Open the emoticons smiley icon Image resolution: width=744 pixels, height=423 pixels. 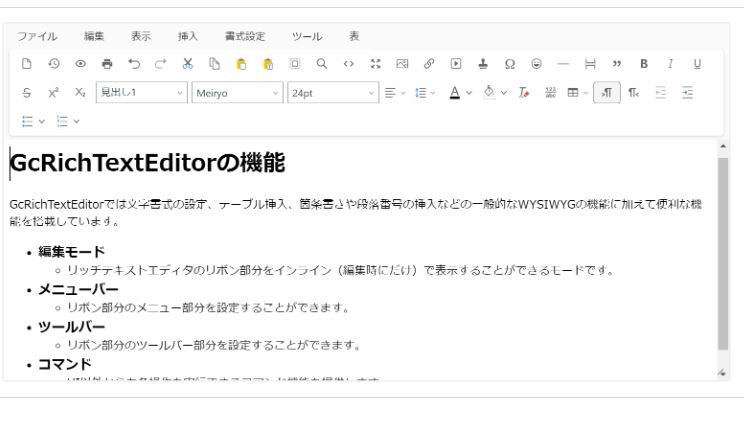coord(537,64)
